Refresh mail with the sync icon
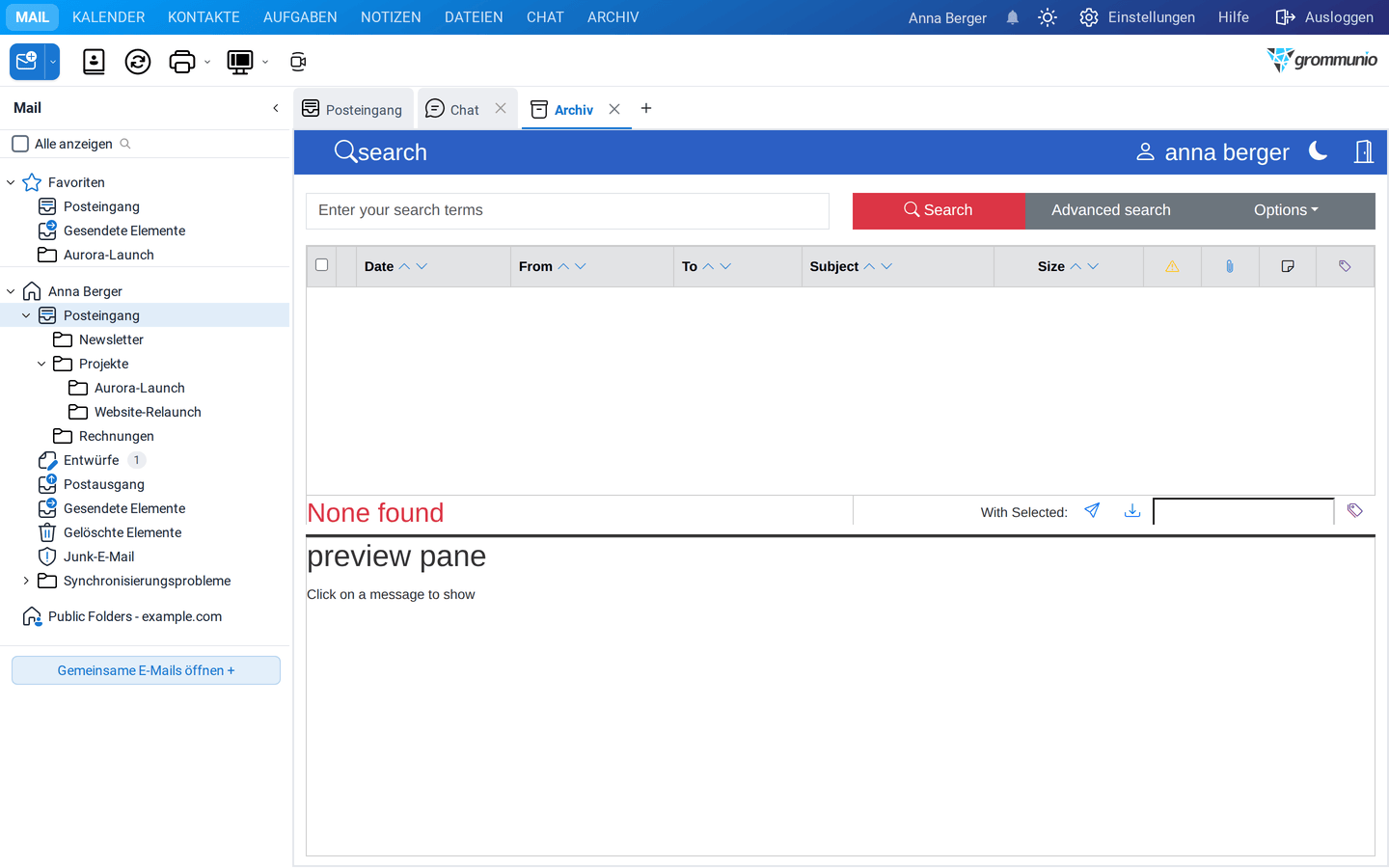 point(138,62)
